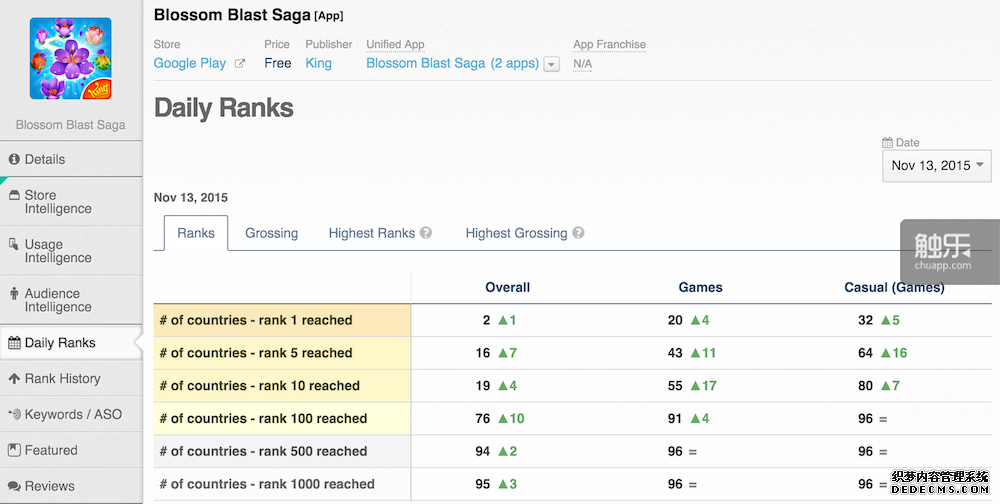1000x504 pixels.
Task: Select the rank 100 reached row label
Action: point(263,419)
